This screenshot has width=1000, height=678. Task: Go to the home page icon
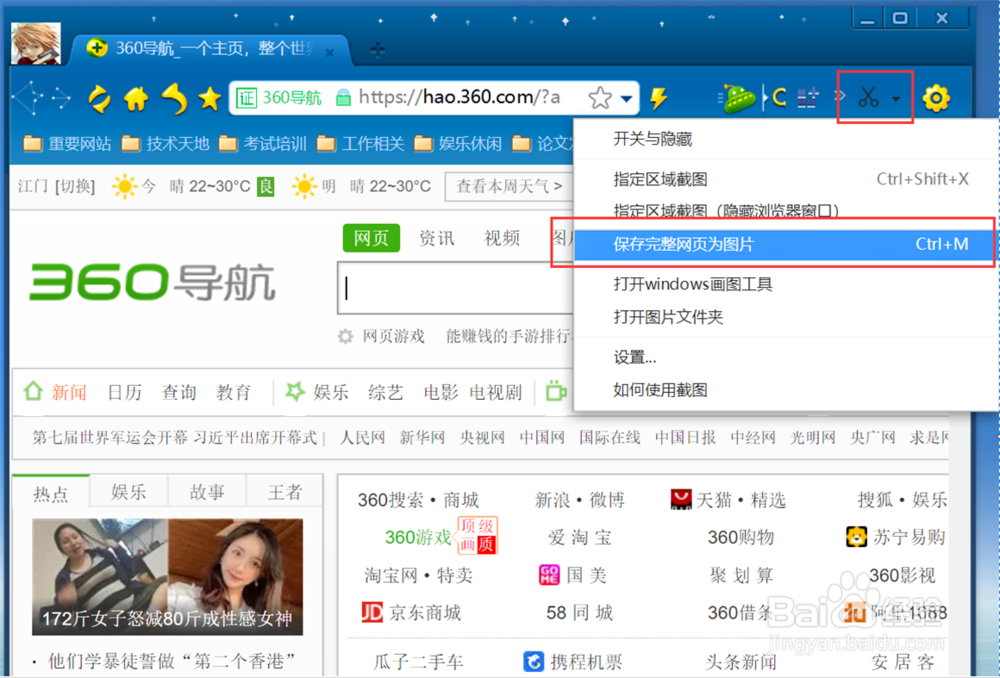click(x=136, y=98)
